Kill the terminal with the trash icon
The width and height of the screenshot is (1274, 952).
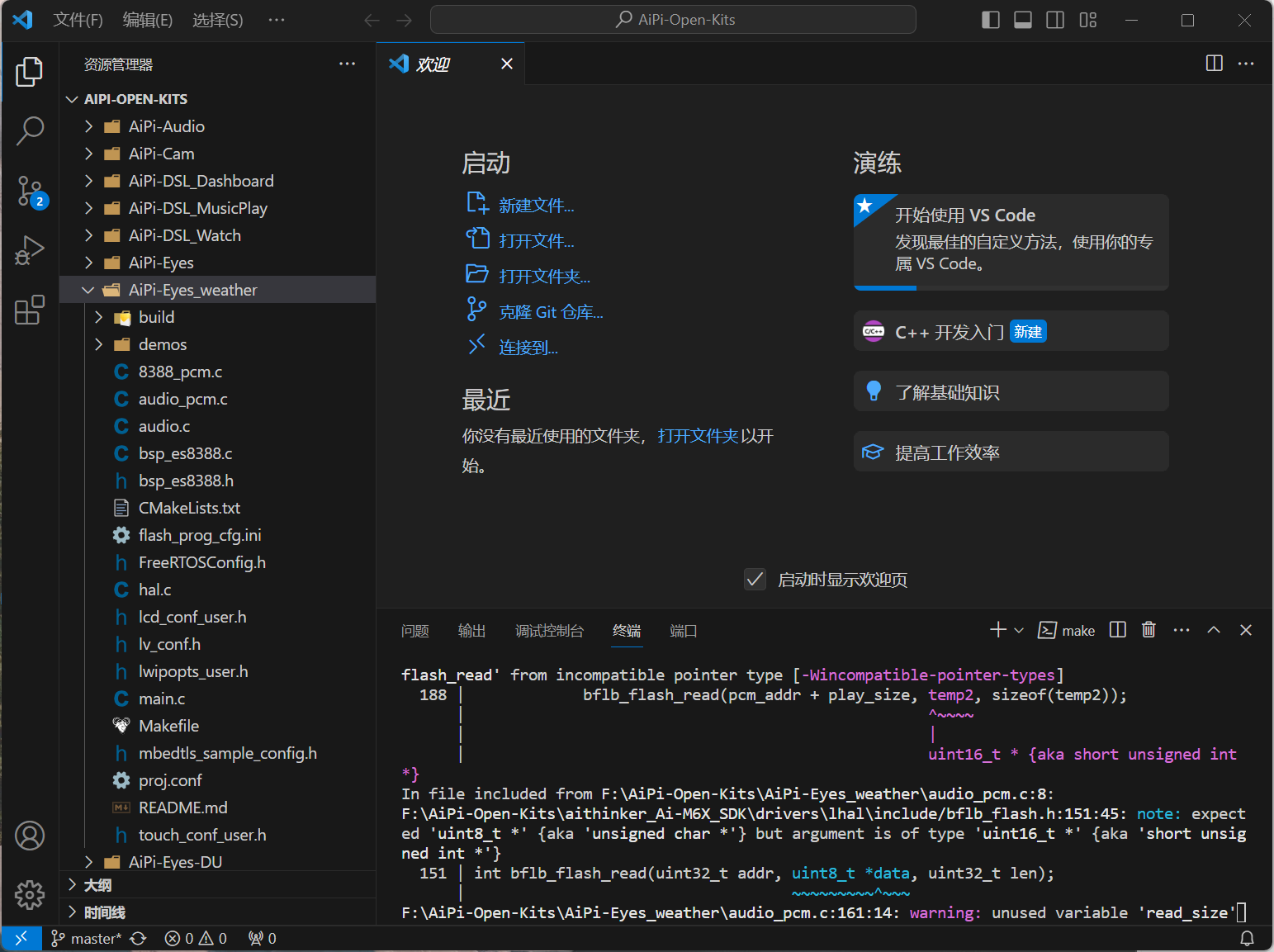coord(1148,630)
